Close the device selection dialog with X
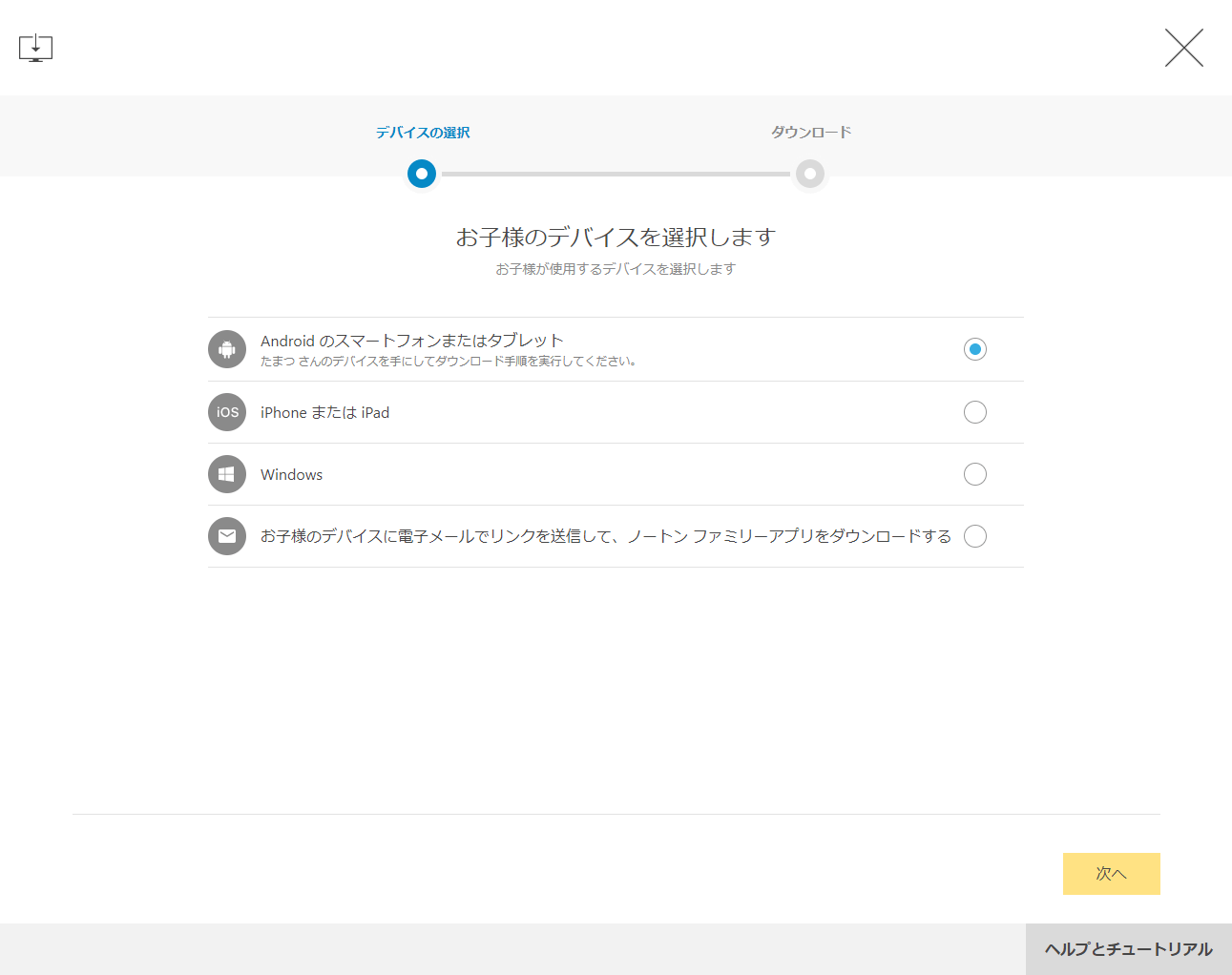Image resolution: width=1232 pixels, height=975 pixels. [1183, 48]
